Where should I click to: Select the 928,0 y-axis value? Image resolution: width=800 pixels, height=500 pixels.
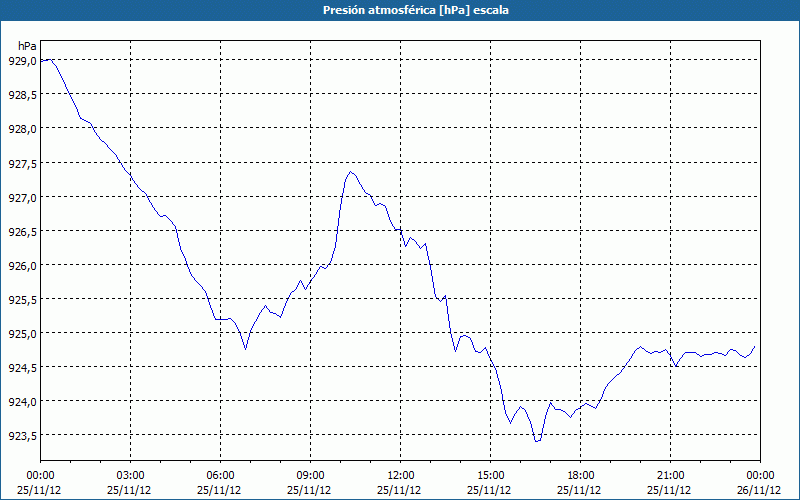tap(22, 129)
